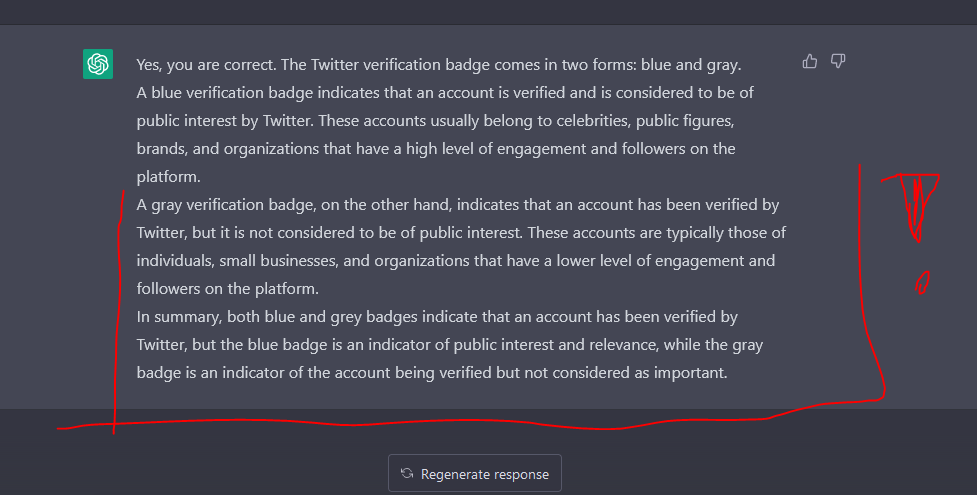This screenshot has width=977, height=495.
Task: Click the text "followers on the platform."
Action: tap(227, 289)
